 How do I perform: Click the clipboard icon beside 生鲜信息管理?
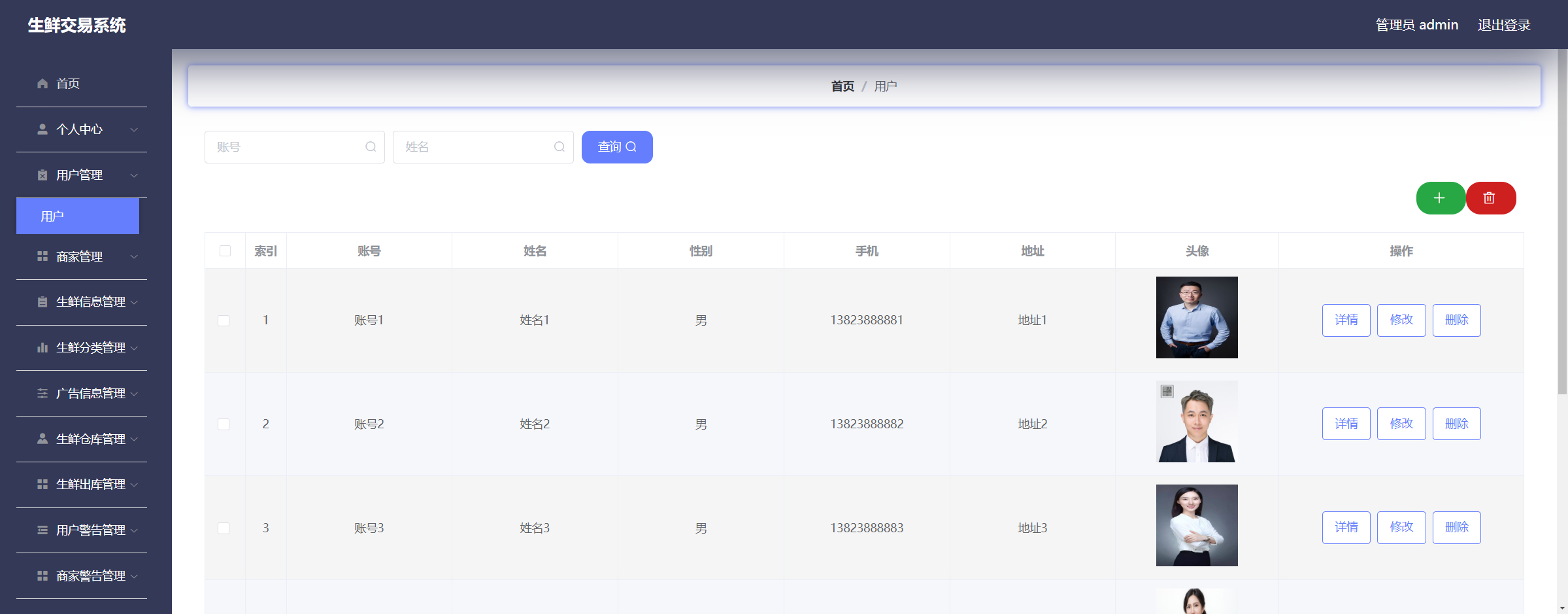[x=42, y=302]
